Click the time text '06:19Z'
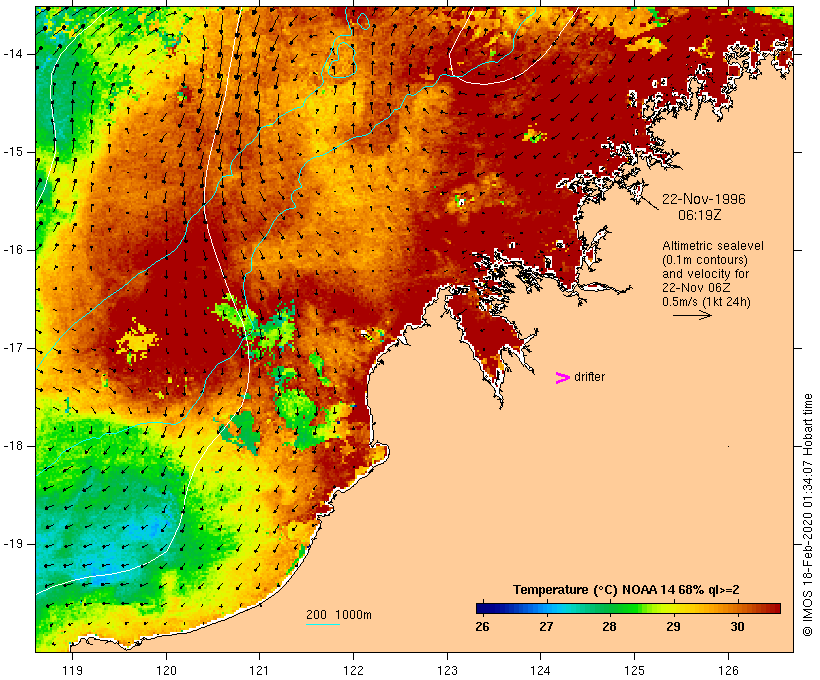Viewport: 820px width, 680px height. coord(699,215)
